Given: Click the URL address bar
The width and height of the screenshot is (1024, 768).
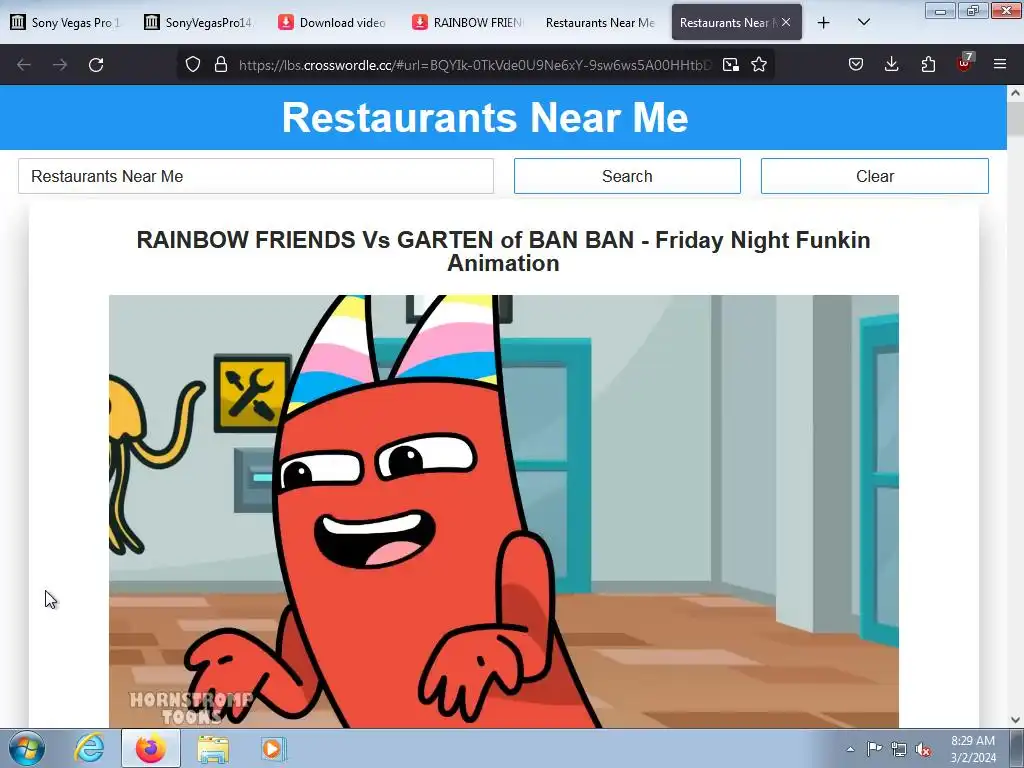Looking at the screenshot, I should [475, 65].
